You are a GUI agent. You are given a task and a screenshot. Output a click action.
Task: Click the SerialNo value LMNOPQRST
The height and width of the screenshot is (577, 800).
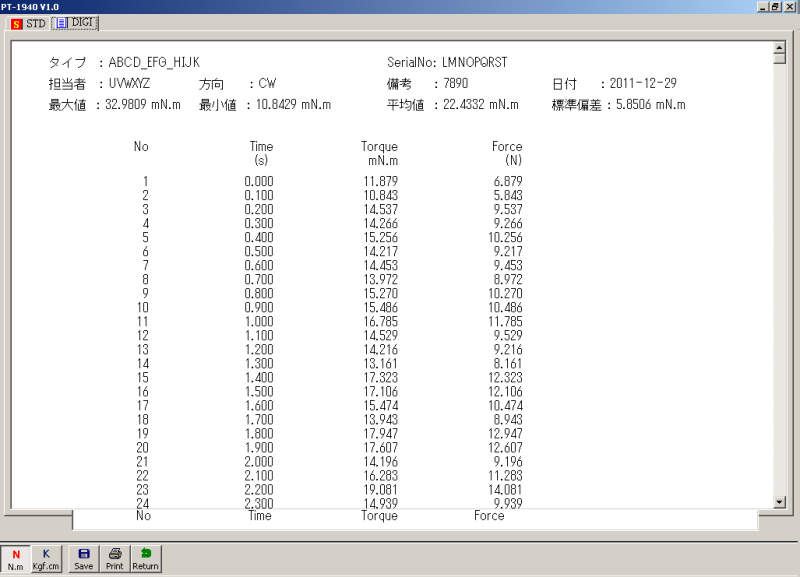(474, 63)
